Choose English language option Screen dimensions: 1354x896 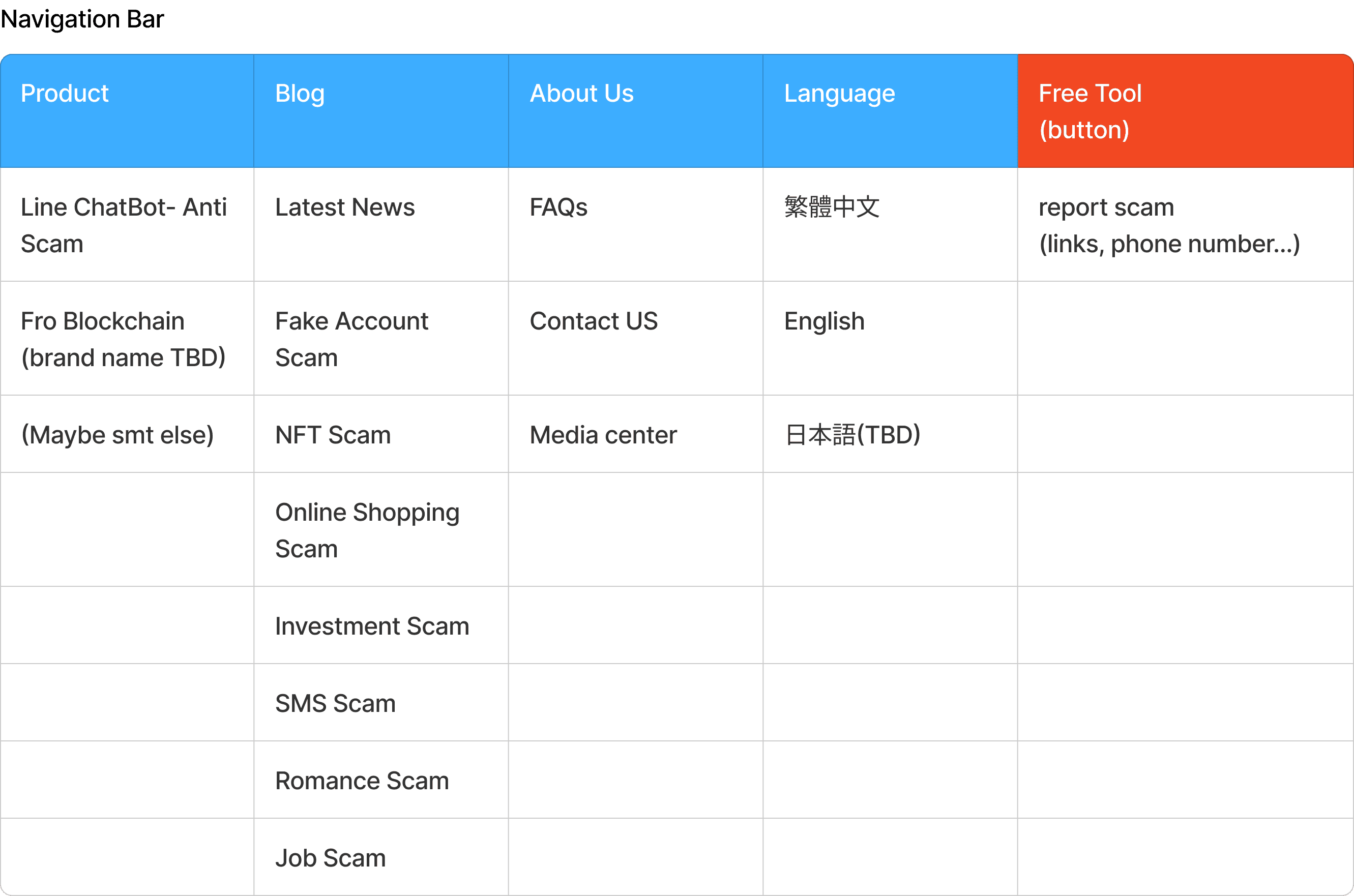[823, 321]
